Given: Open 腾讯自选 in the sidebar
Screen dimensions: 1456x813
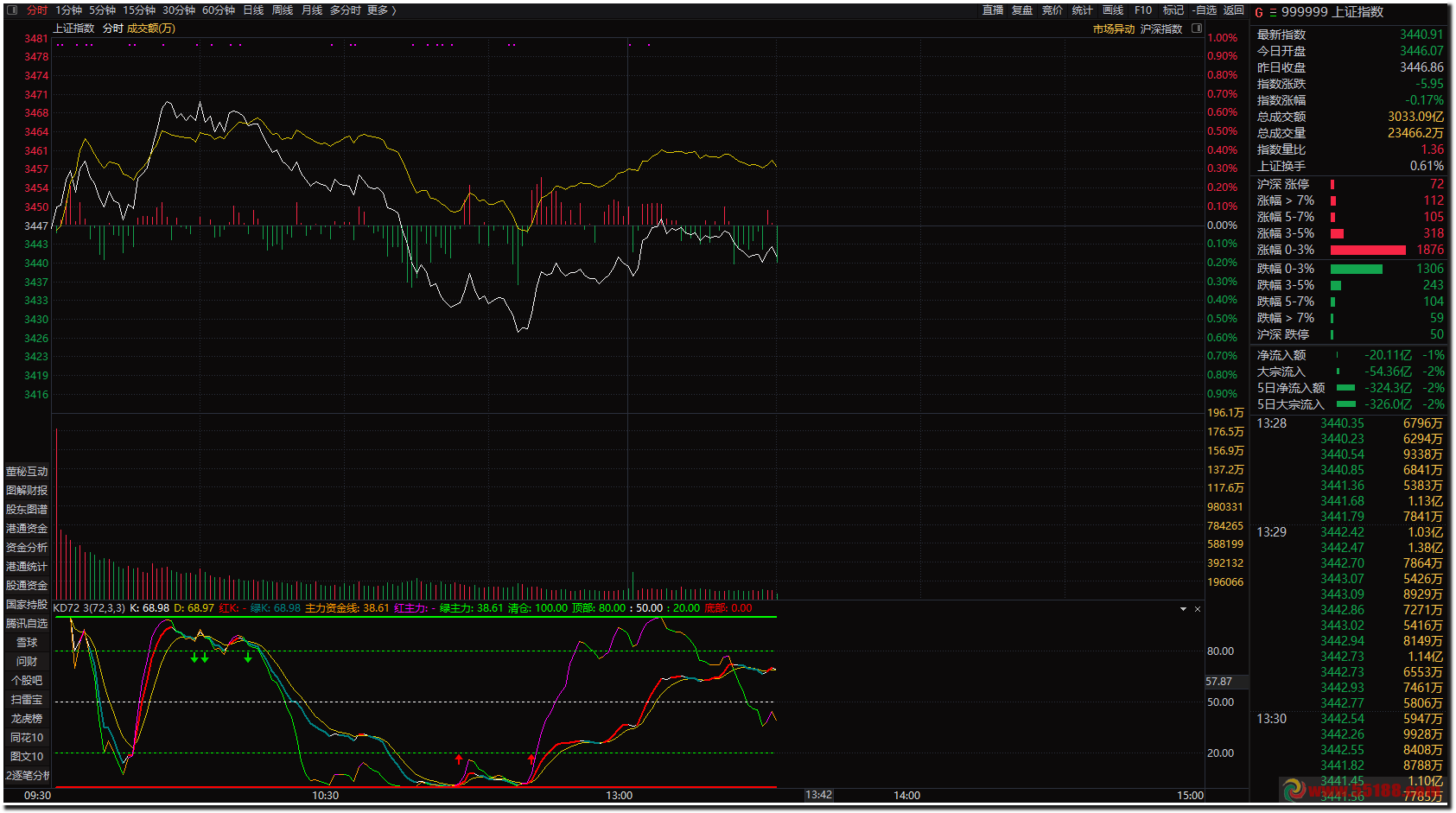Looking at the screenshot, I should pos(27,624).
